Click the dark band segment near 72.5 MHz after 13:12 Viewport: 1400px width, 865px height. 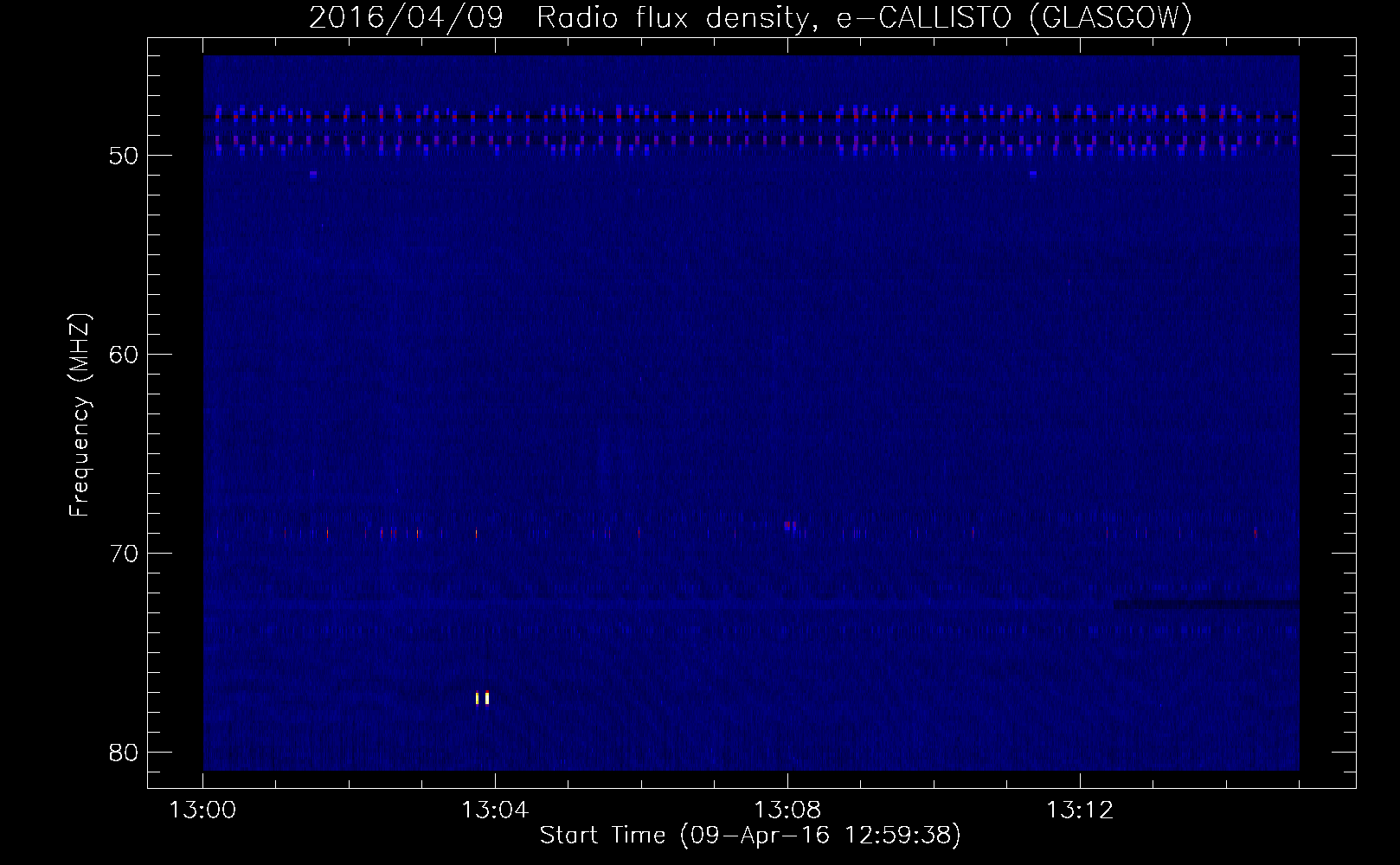pyautogui.click(x=1206, y=604)
